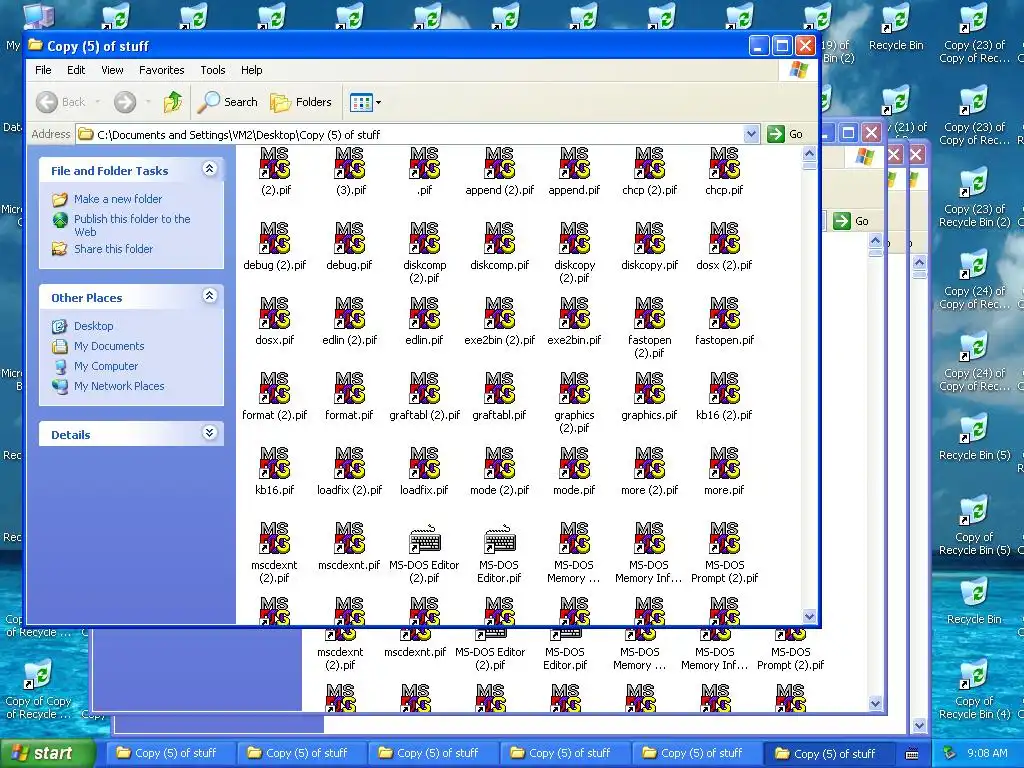The image size is (1024, 768).
Task: Click more.pif icon
Action: [x=724, y=463]
